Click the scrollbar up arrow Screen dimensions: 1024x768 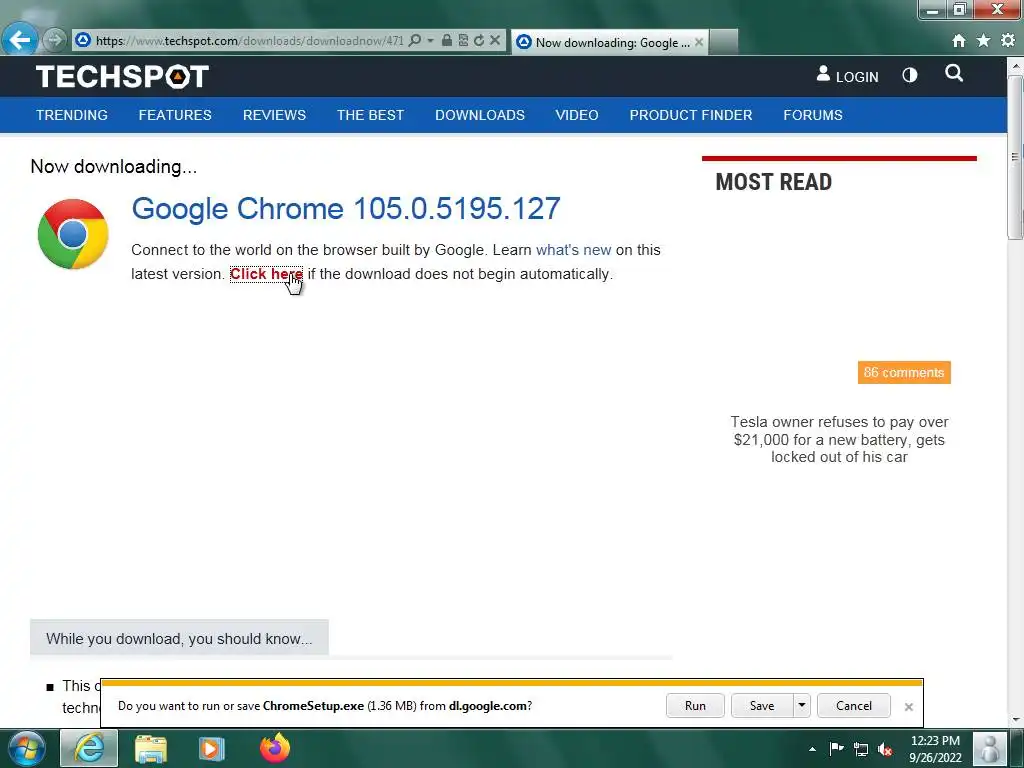[x=1015, y=65]
